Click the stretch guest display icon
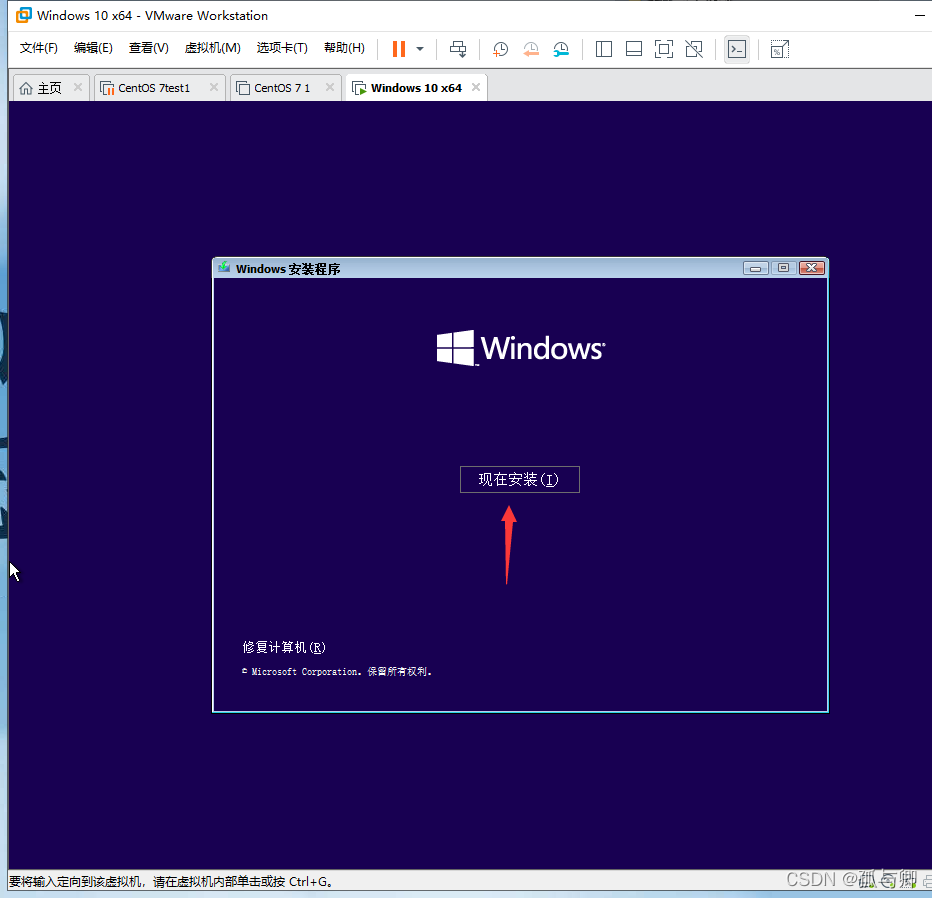This screenshot has width=932, height=898. (x=779, y=49)
